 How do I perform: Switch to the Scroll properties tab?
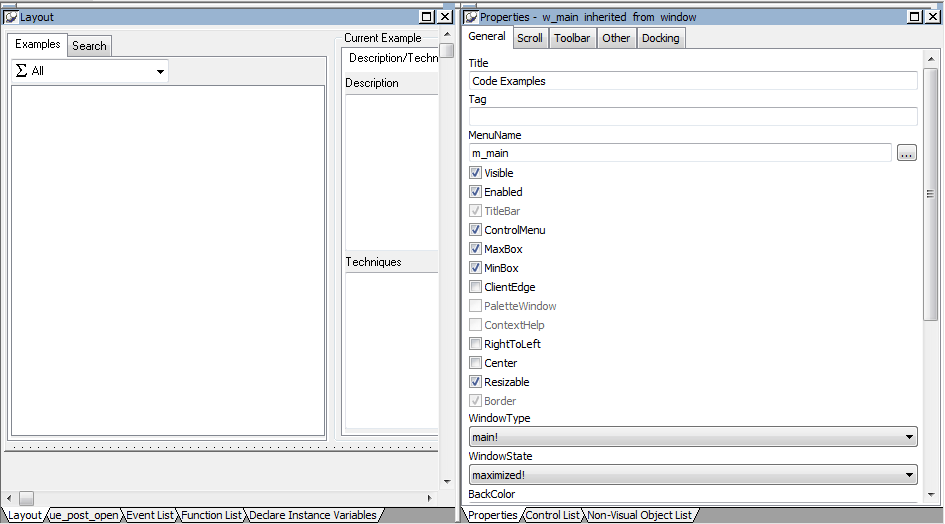(530, 38)
